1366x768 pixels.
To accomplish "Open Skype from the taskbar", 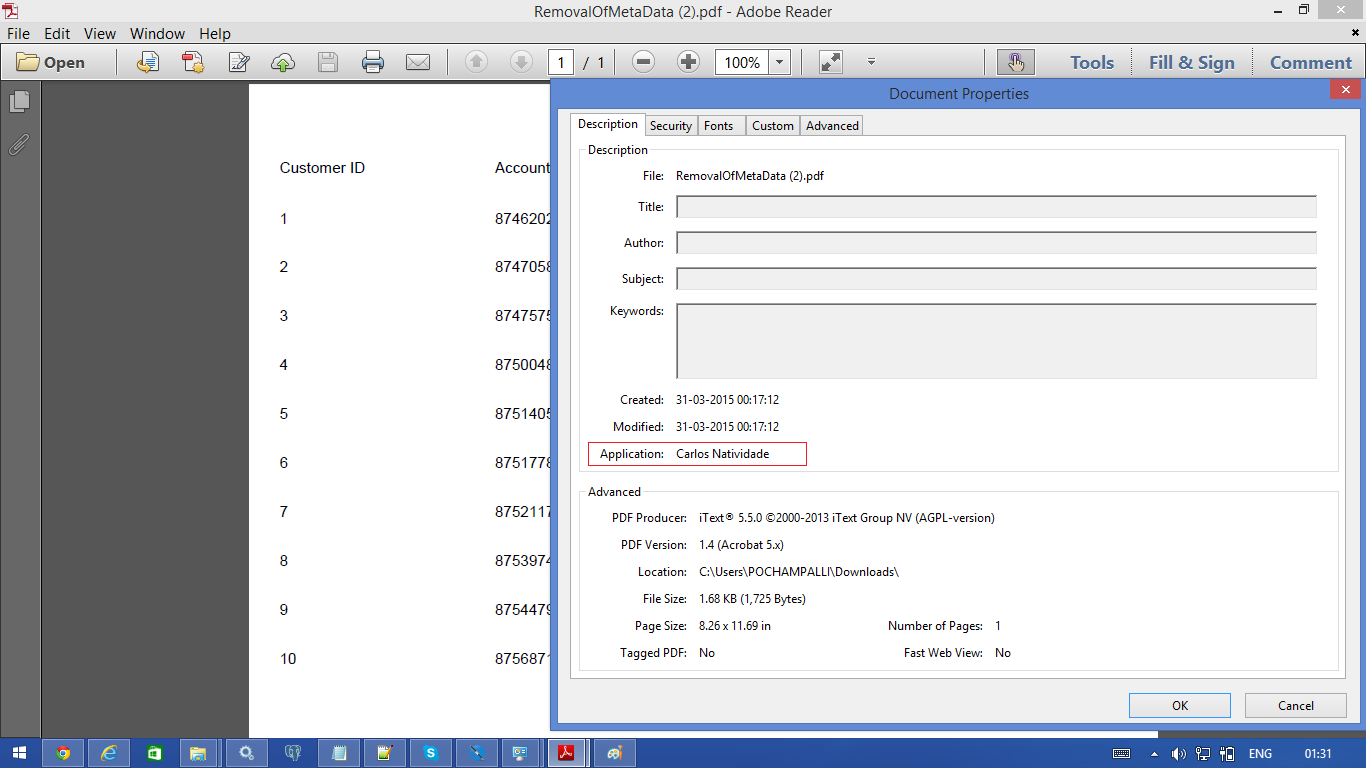I will click(431, 753).
